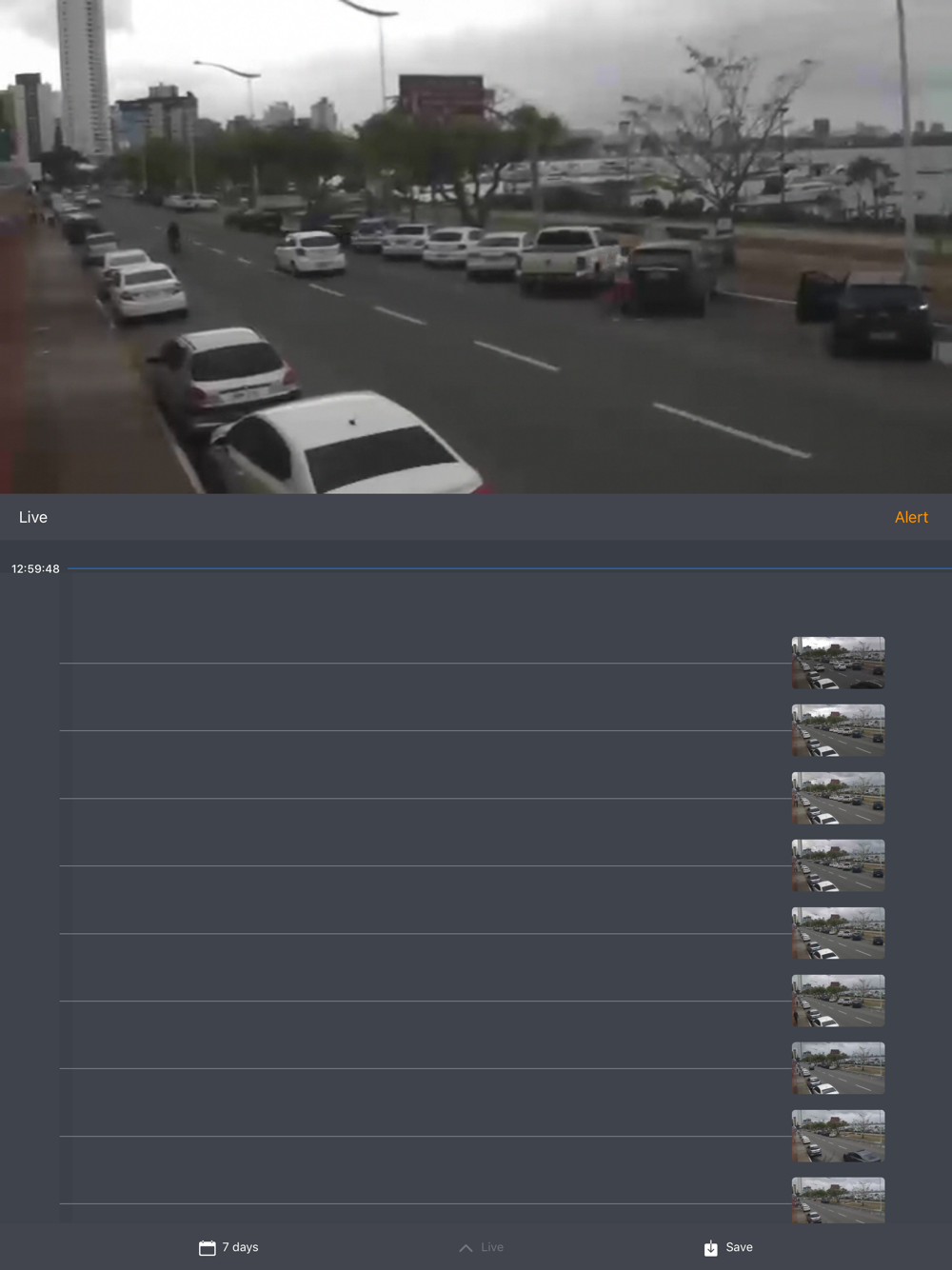952x1270 pixels.
Task: Select the '7 days' range label
Action: pos(241,1247)
